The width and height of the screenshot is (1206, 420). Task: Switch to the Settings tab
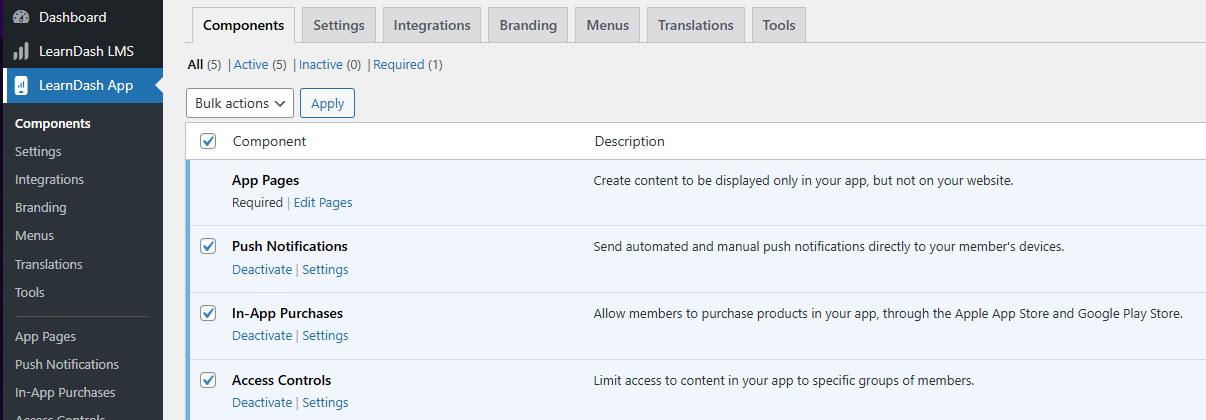pos(339,25)
